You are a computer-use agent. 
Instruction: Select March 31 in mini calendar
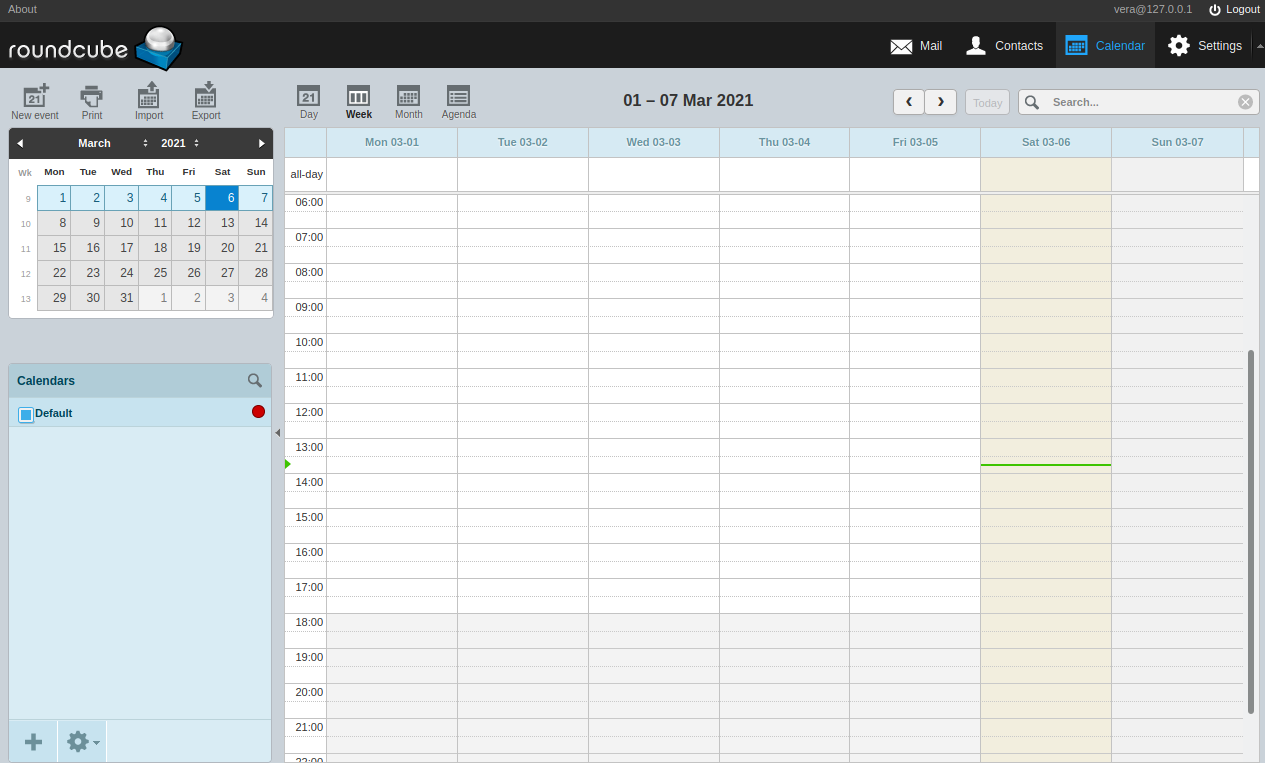coord(121,298)
